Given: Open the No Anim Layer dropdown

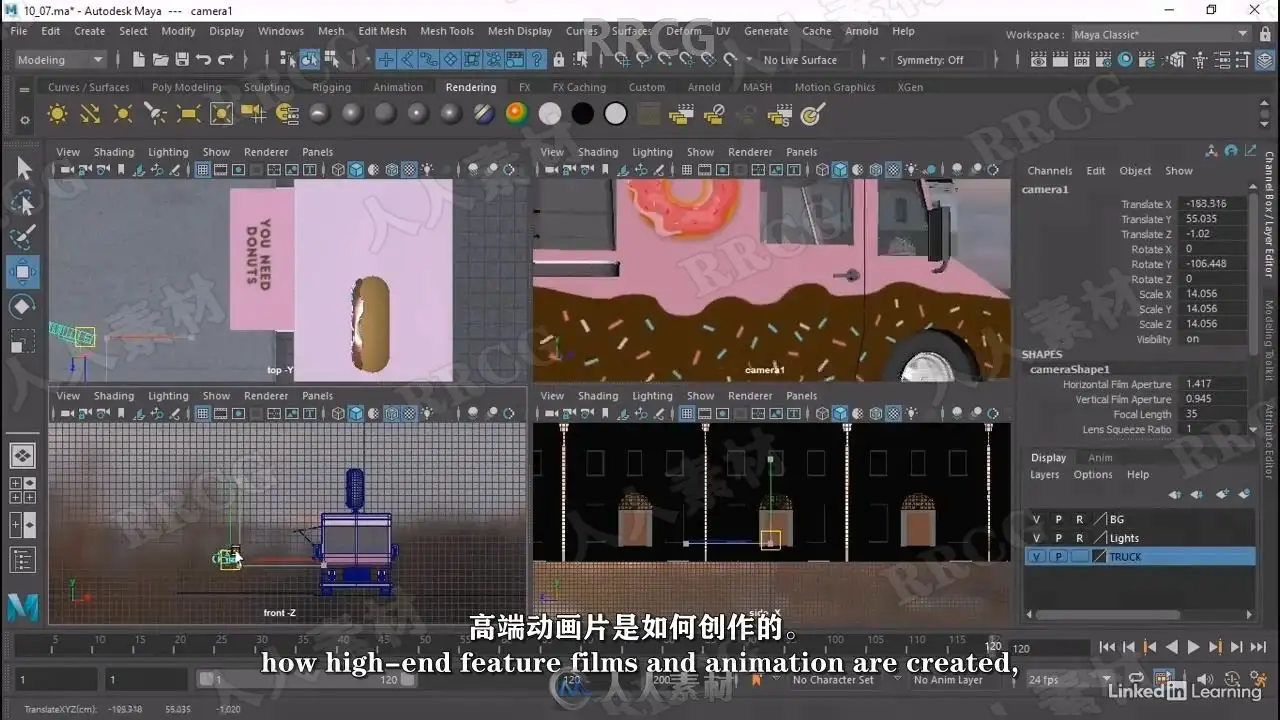Looking at the screenshot, I should (955, 680).
